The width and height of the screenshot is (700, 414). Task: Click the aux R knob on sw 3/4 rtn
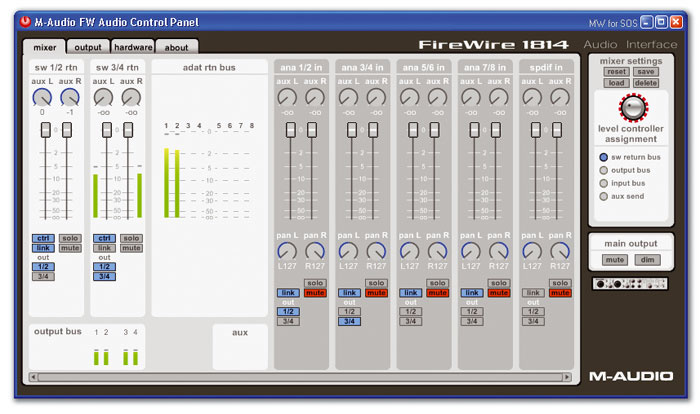(x=131, y=97)
